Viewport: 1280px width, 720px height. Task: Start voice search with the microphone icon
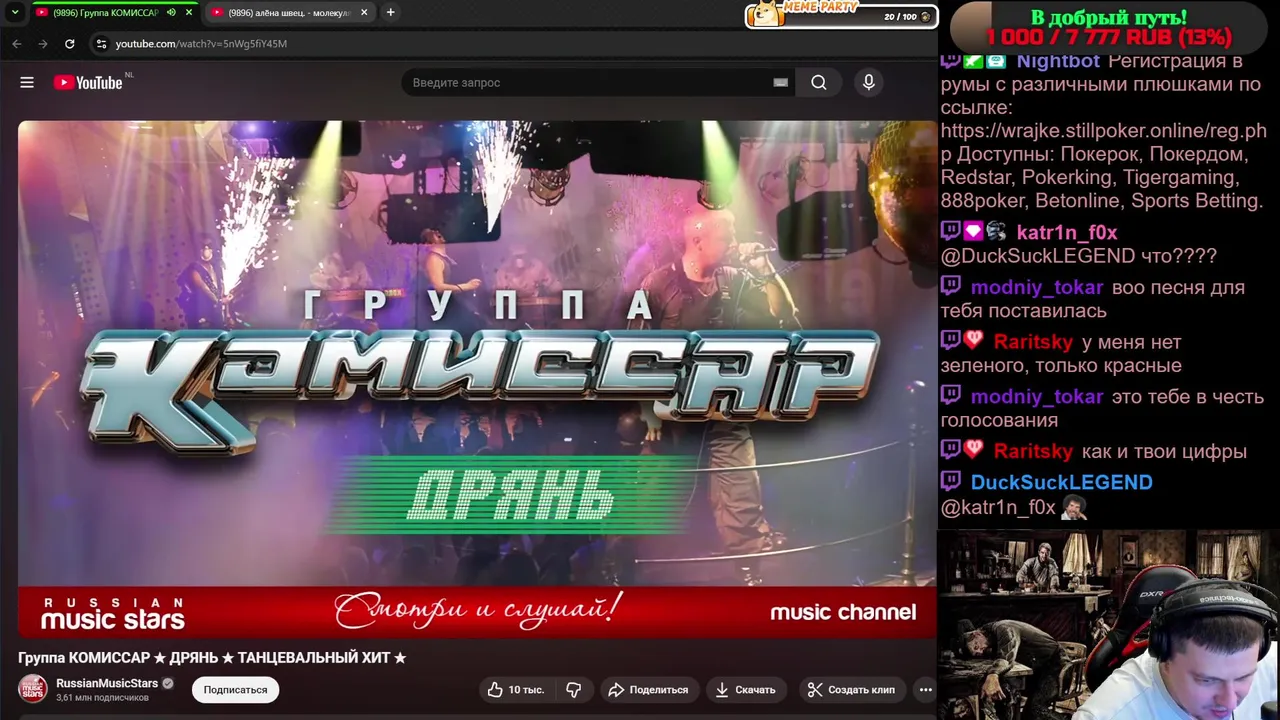[869, 82]
